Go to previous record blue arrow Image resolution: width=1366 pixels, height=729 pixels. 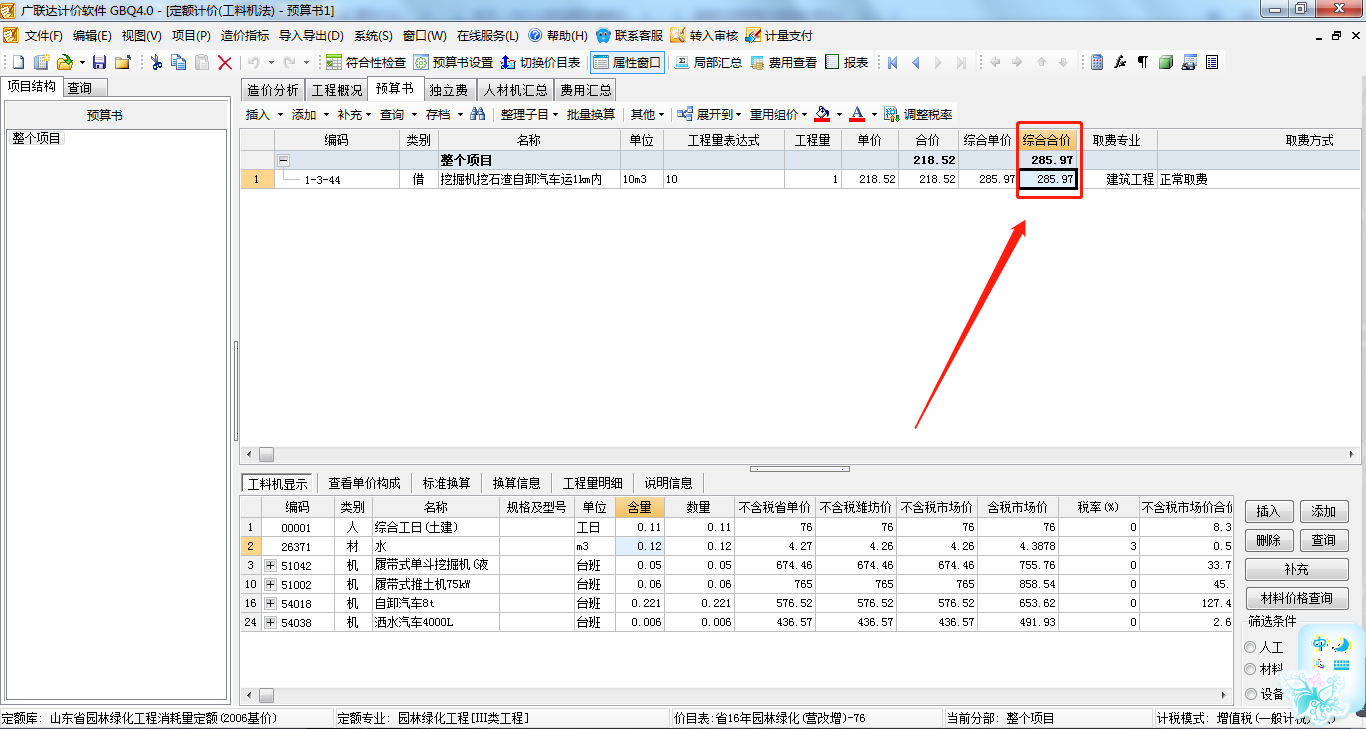tap(915, 62)
